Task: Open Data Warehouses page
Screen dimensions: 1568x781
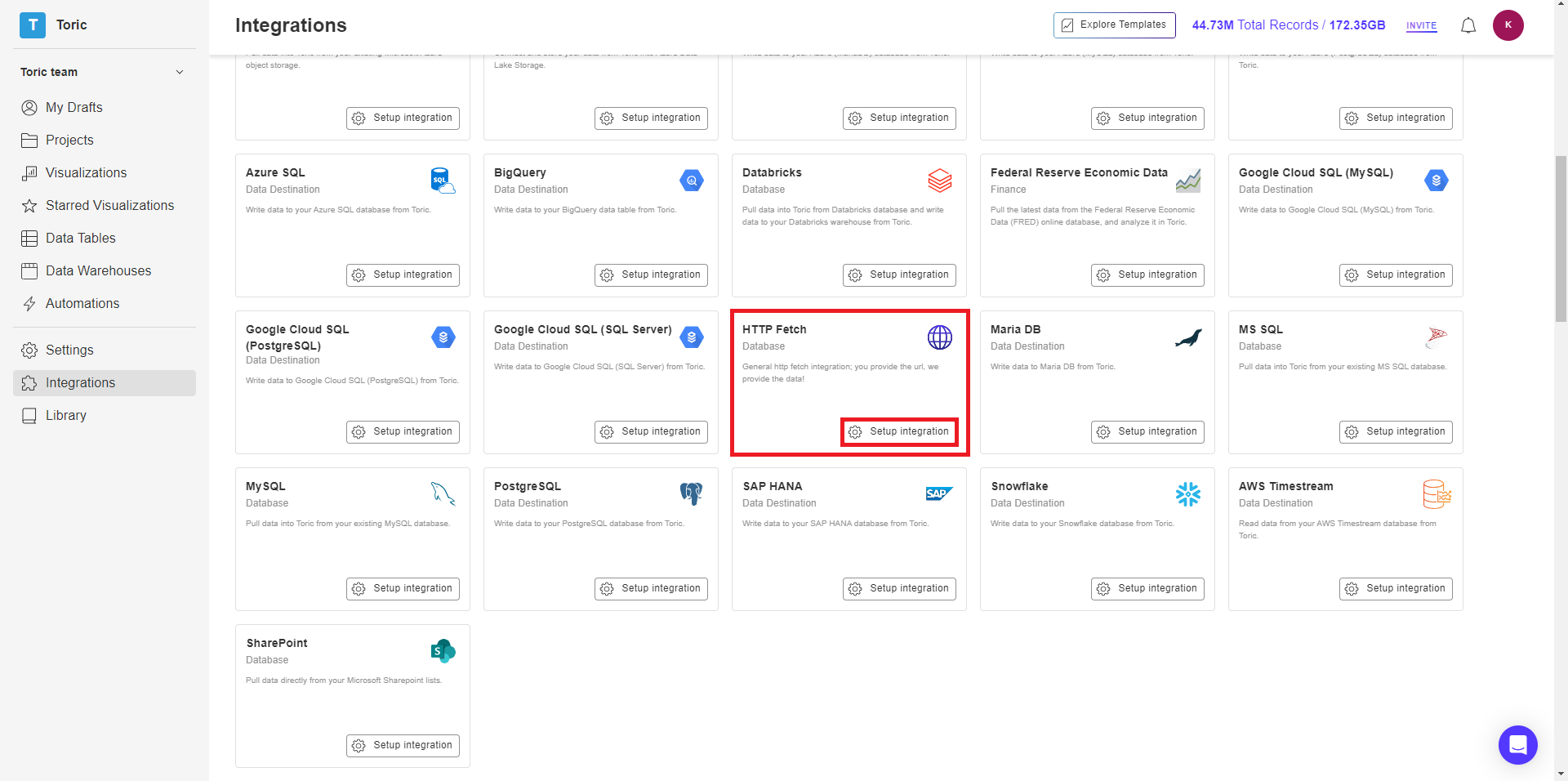Action: [x=105, y=270]
